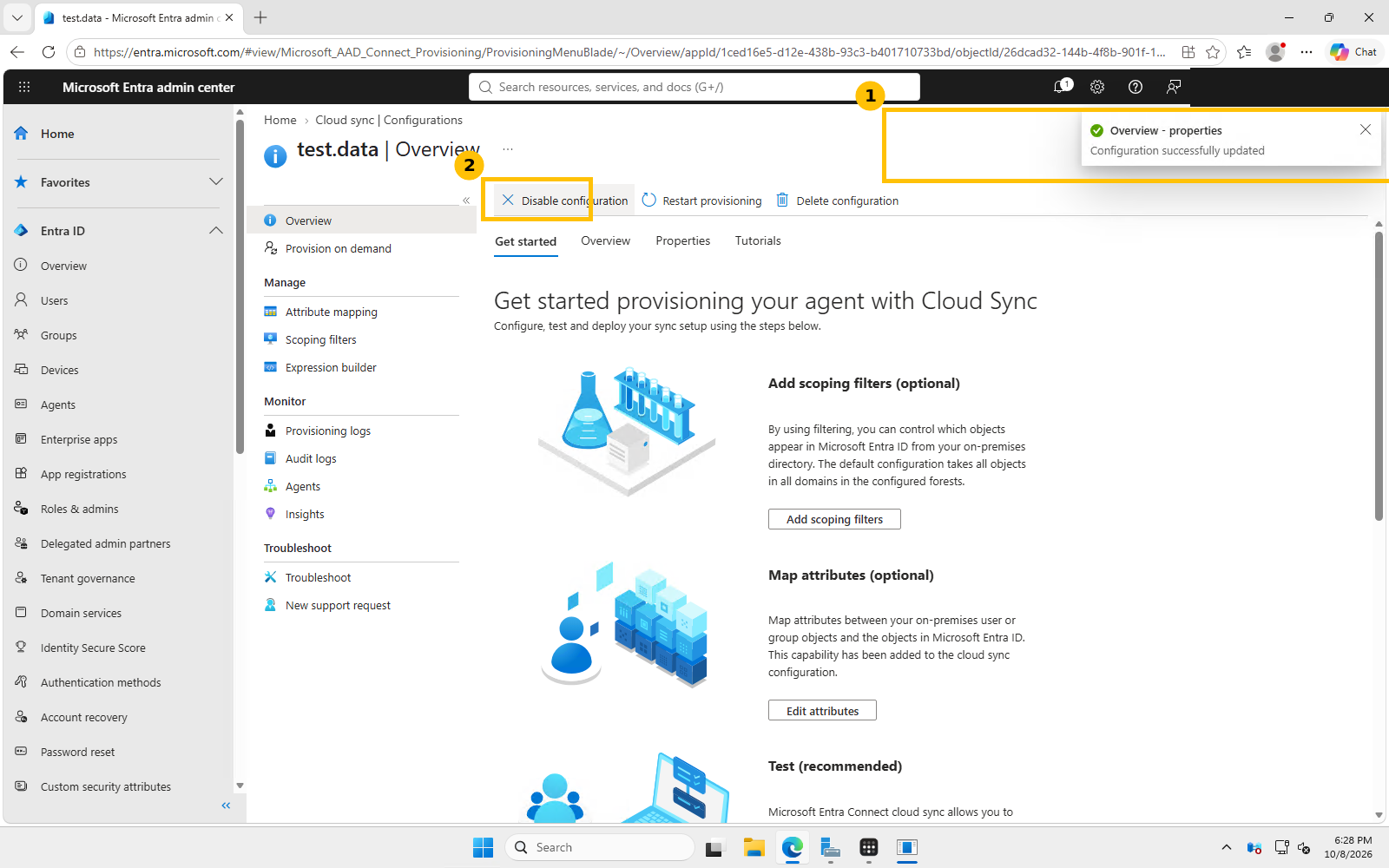Screen dimensions: 1389x868
Task: Open Password reset in the sidebar
Action: click(77, 752)
